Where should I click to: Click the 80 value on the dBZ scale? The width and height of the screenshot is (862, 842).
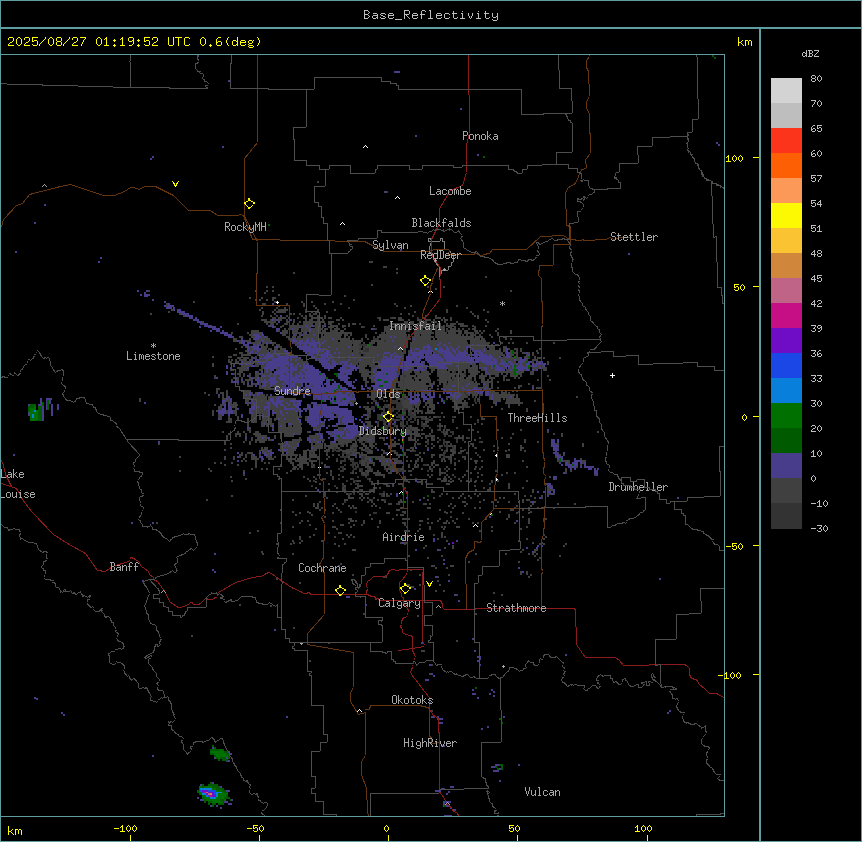(816, 79)
